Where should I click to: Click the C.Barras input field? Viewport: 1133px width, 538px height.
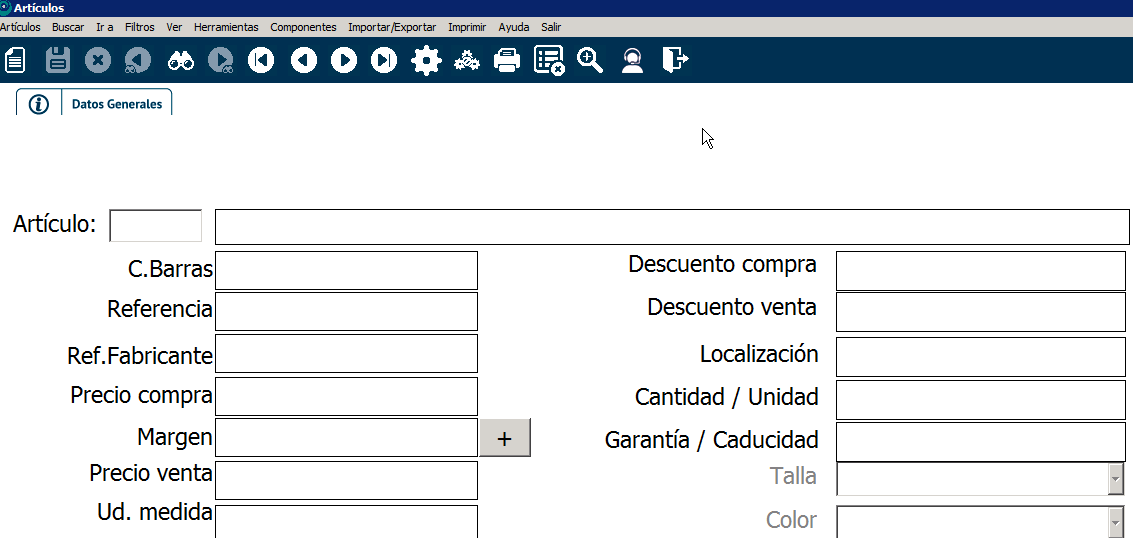[346, 271]
